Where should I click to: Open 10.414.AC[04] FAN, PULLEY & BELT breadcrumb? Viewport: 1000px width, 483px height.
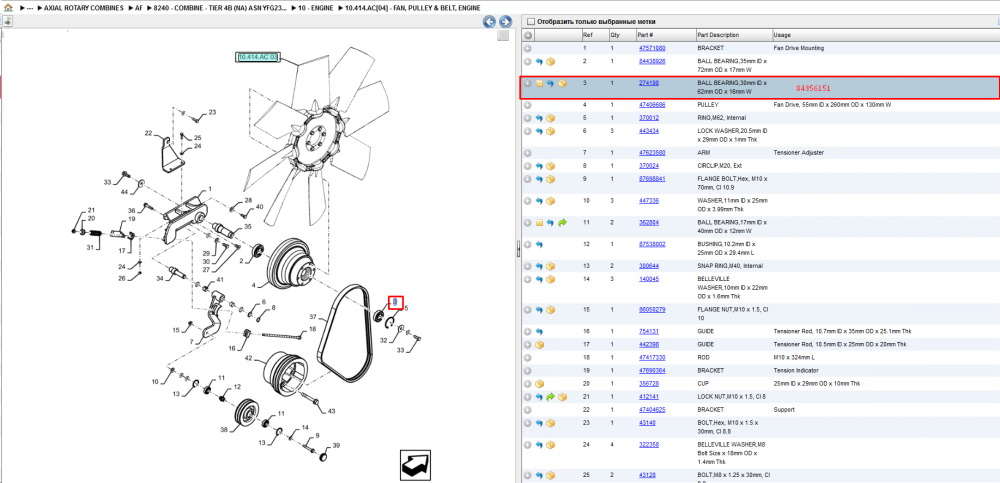(x=413, y=8)
